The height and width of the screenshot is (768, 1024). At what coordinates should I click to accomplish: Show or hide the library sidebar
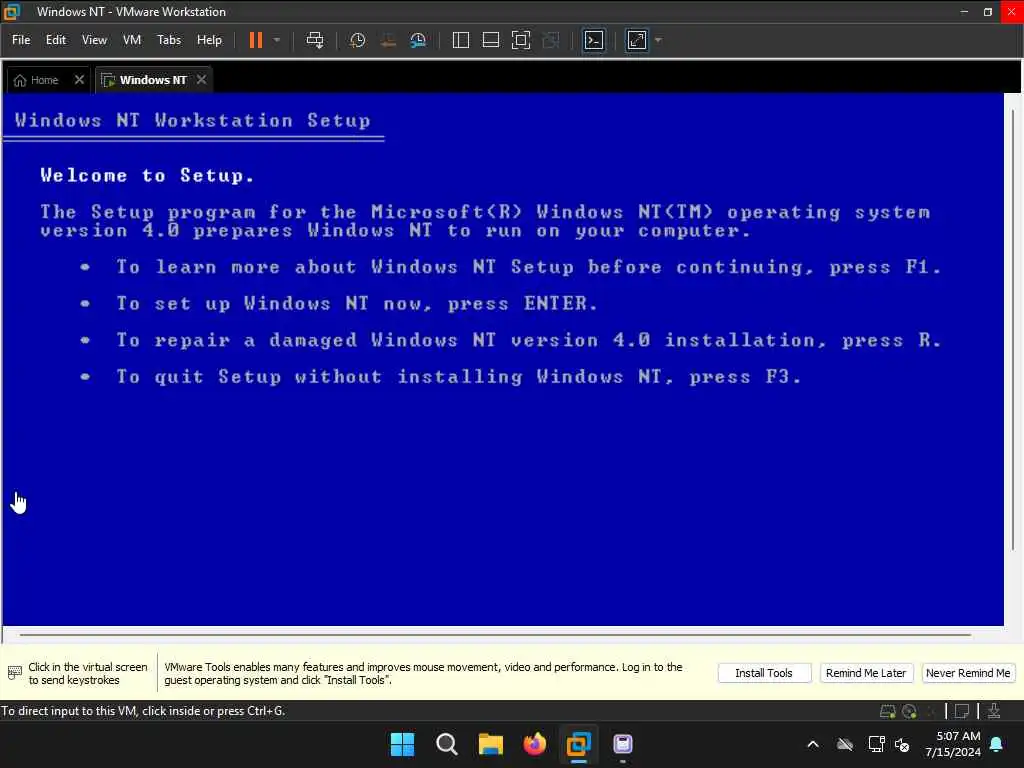click(x=460, y=40)
